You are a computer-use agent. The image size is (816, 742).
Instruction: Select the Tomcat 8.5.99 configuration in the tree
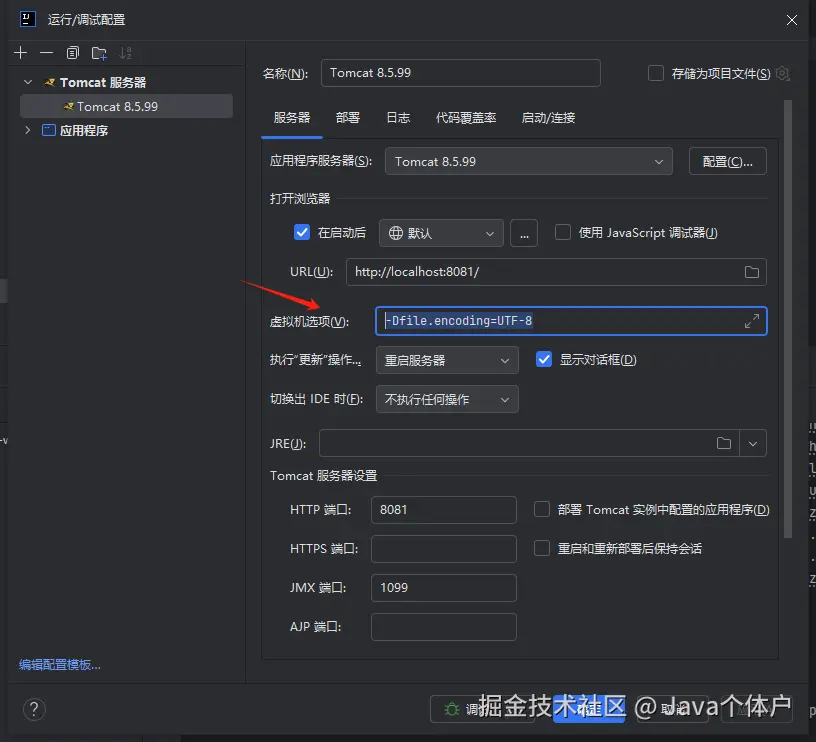click(126, 106)
